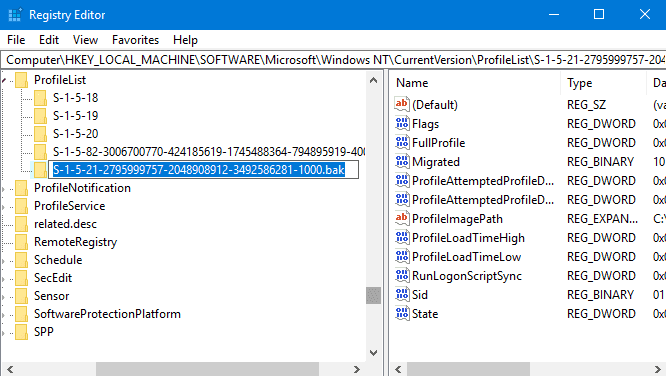The width and height of the screenshot is (666, 376).
Task: Select the ProfileImagePath string value icon
Action: [402, 218]
